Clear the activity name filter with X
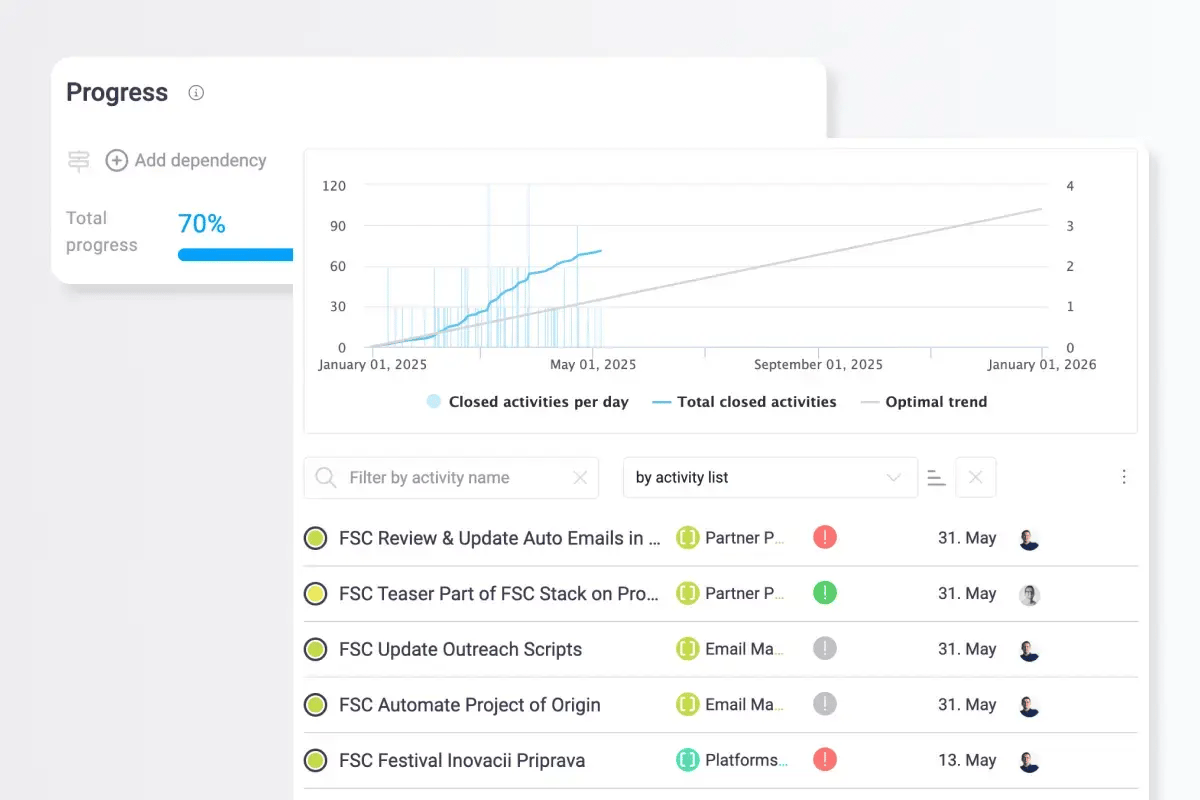The width and height of the screenshot is (1200, 800). point(580,478)
